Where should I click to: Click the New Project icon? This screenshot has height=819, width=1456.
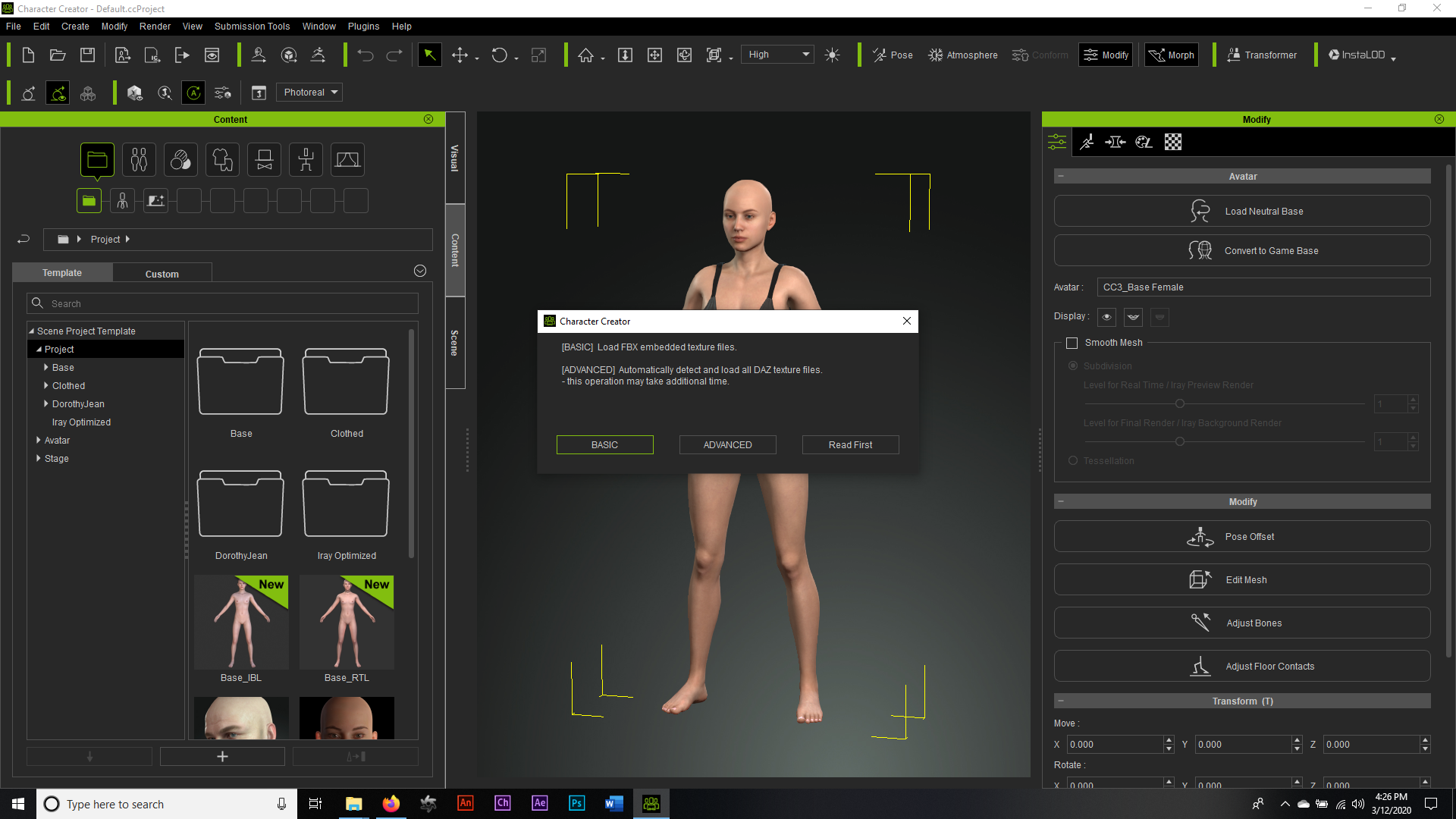[28, 55]
